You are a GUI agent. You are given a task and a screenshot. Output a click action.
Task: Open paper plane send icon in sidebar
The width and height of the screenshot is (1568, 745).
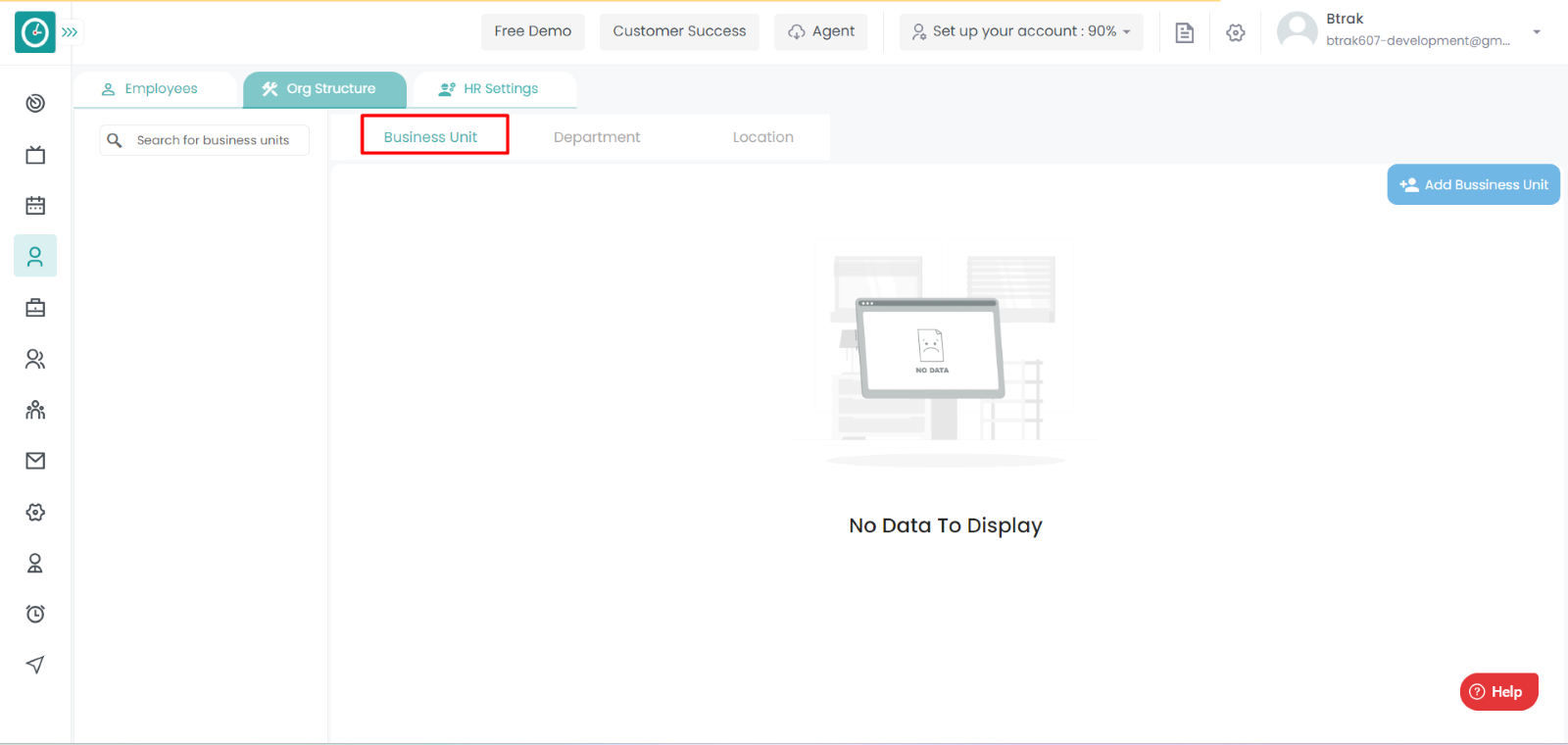(35, 665)
